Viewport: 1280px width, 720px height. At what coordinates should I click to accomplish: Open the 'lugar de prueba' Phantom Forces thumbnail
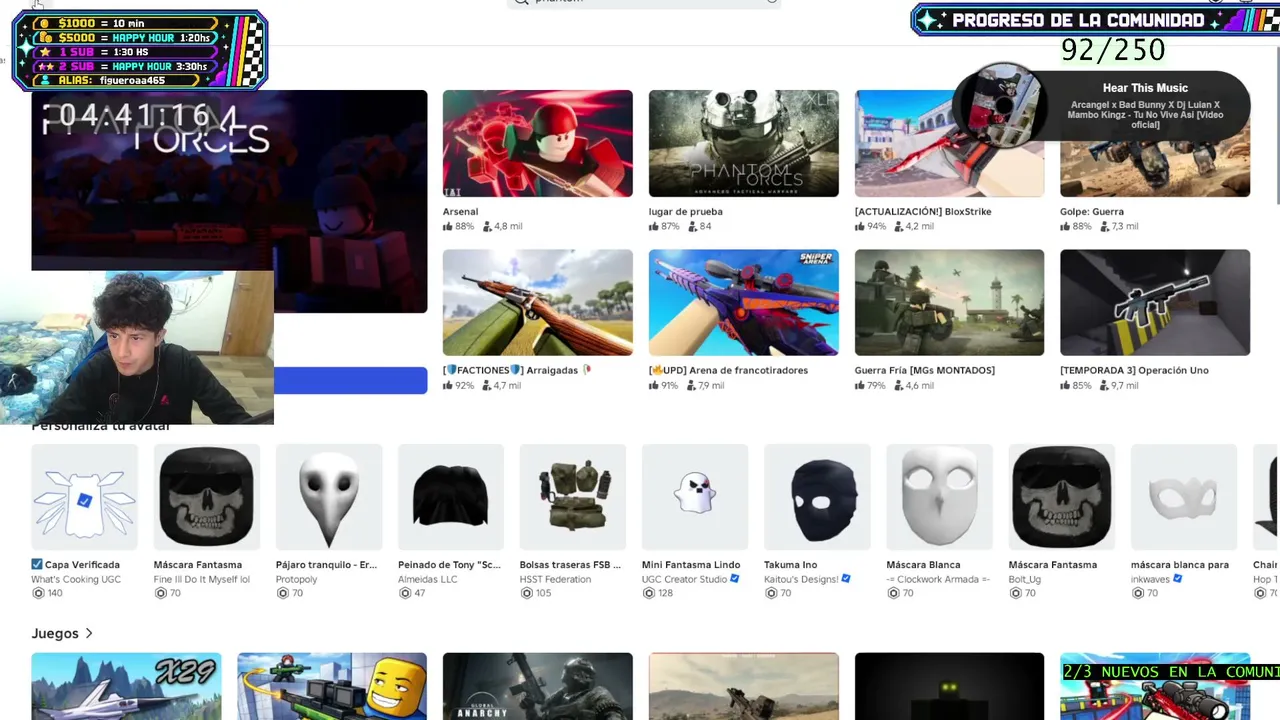[x=744, y=143]
